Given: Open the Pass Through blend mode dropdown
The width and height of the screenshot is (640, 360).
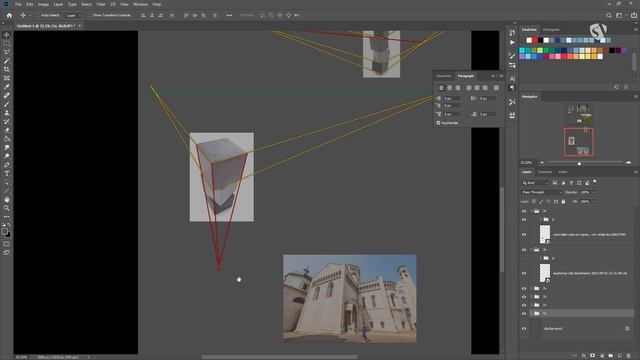Looking at the screenshot, I should pyautogui.click(x=542, y=192).
